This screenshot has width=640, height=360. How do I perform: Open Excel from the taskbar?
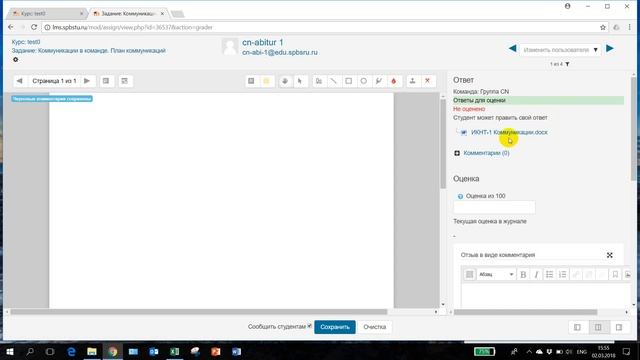(174, 351)
